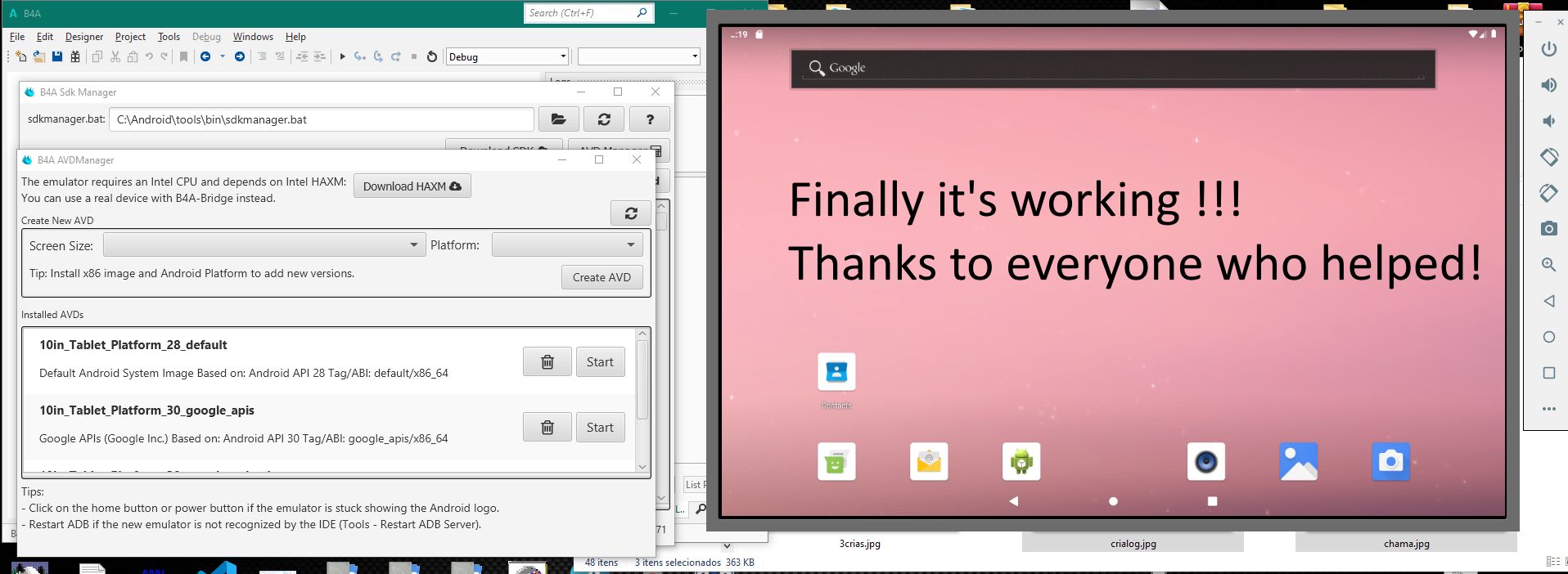
Task: Open the green Android robot app in dock
Action: (x=1021, y=462)
